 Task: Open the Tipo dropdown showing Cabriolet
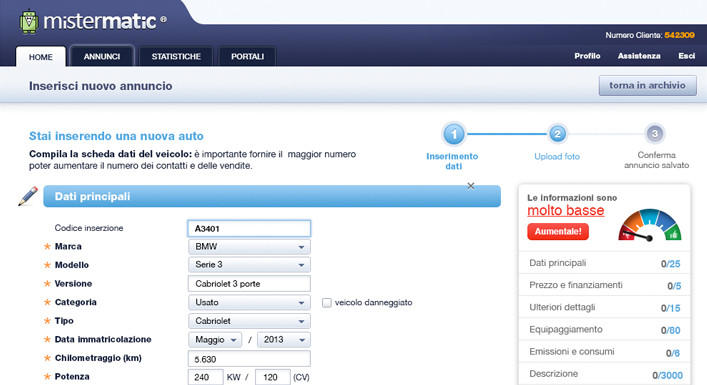point(249,321)
